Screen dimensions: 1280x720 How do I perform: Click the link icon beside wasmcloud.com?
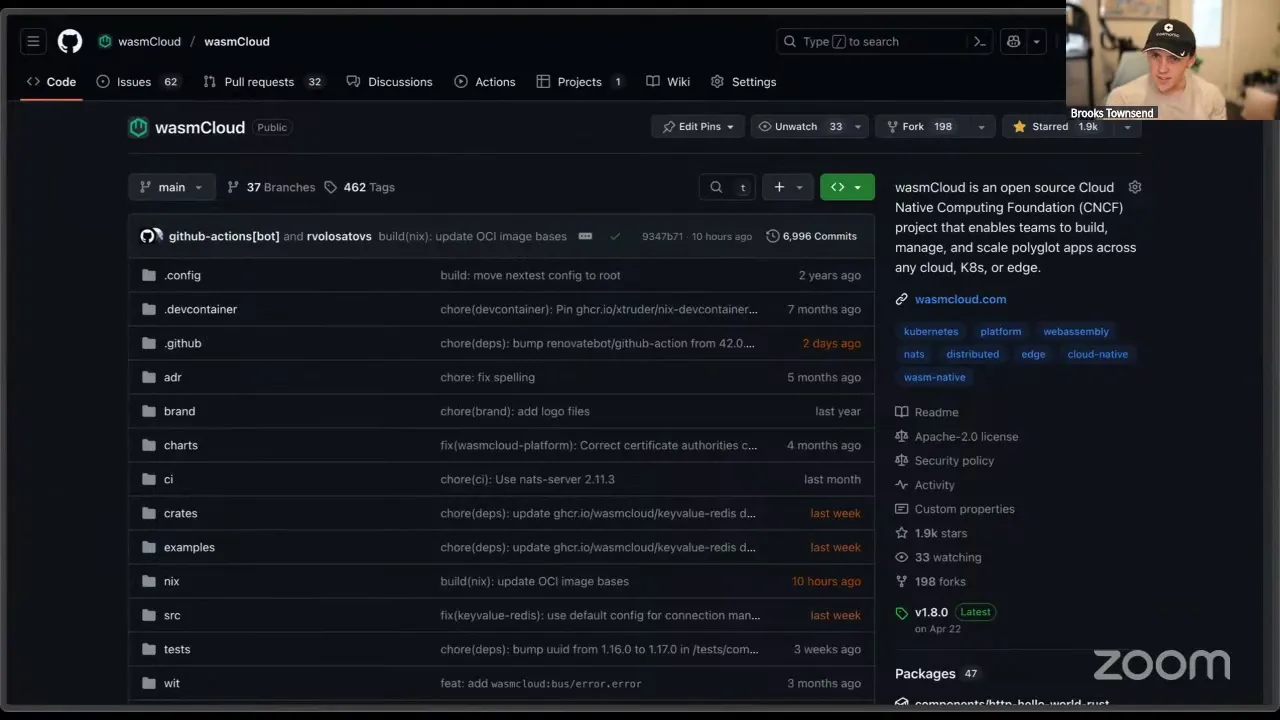[902, 299]
